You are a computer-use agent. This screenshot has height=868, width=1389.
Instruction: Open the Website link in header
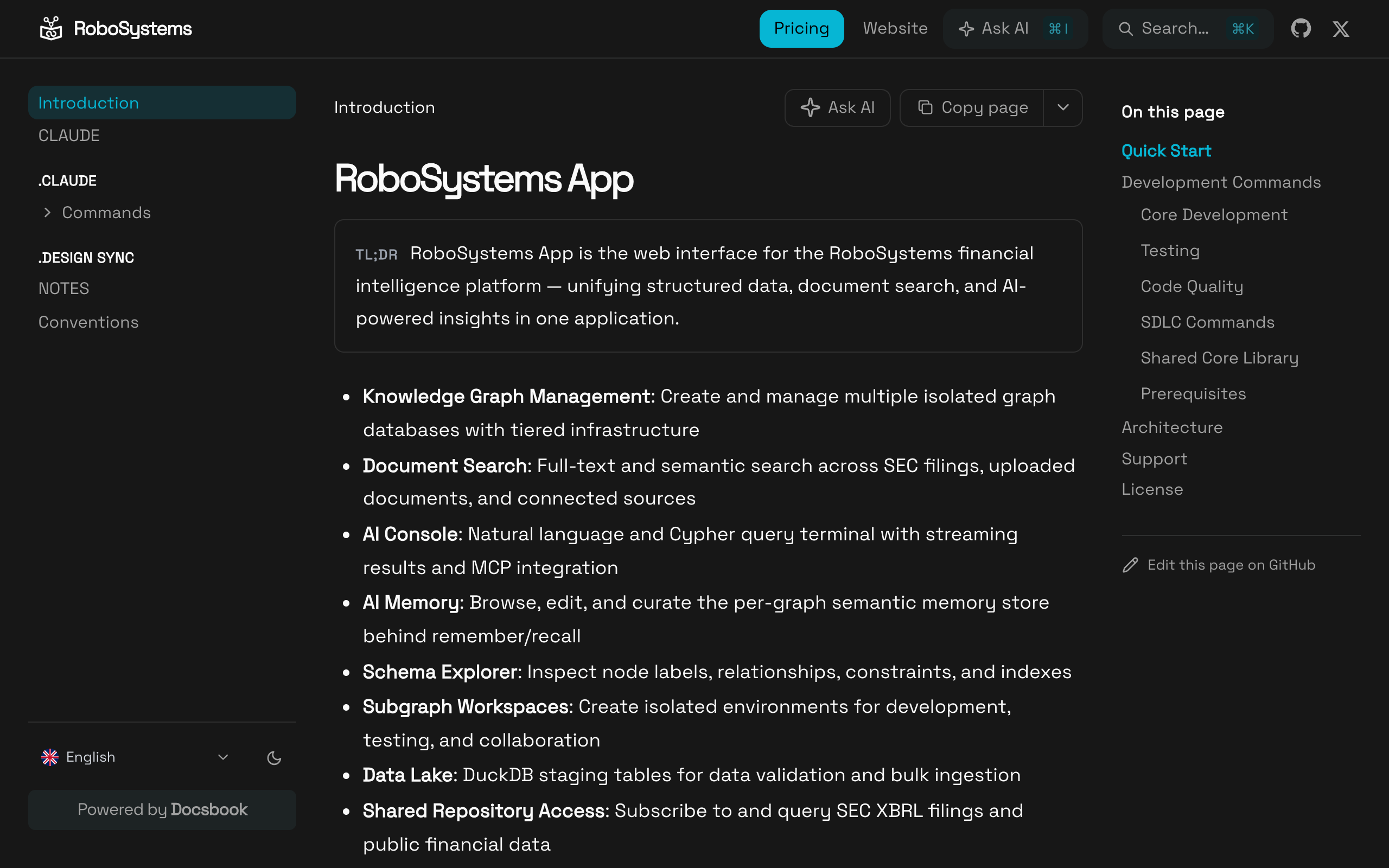[x=895, y=29]
